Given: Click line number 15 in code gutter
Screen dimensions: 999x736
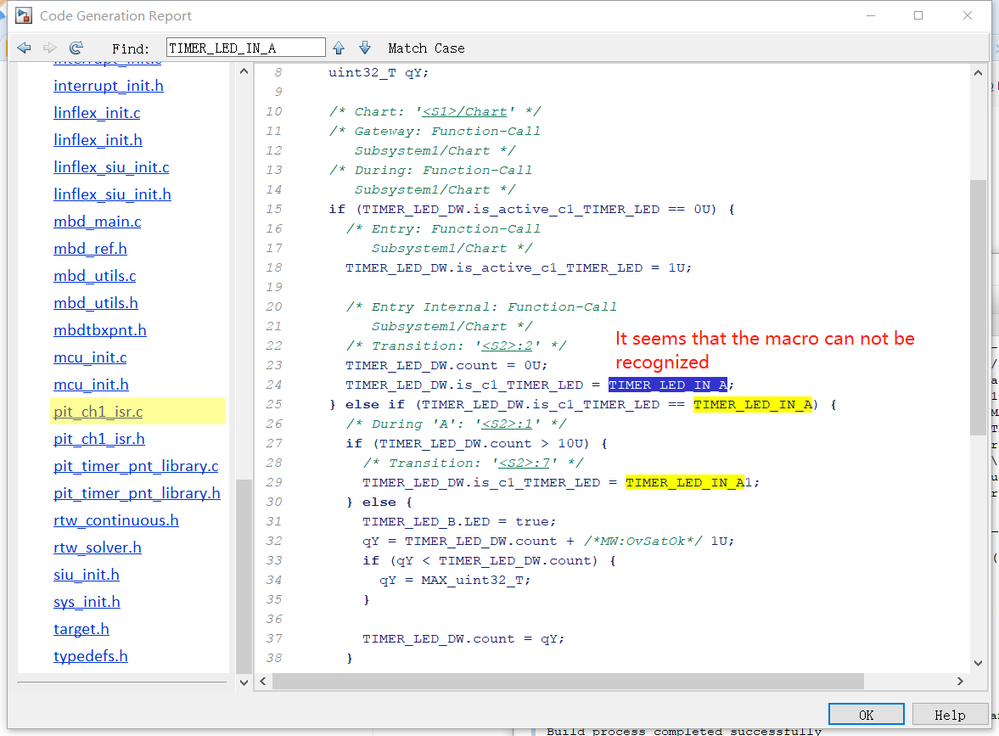Looking at the screenshot, I should [274, 210].
